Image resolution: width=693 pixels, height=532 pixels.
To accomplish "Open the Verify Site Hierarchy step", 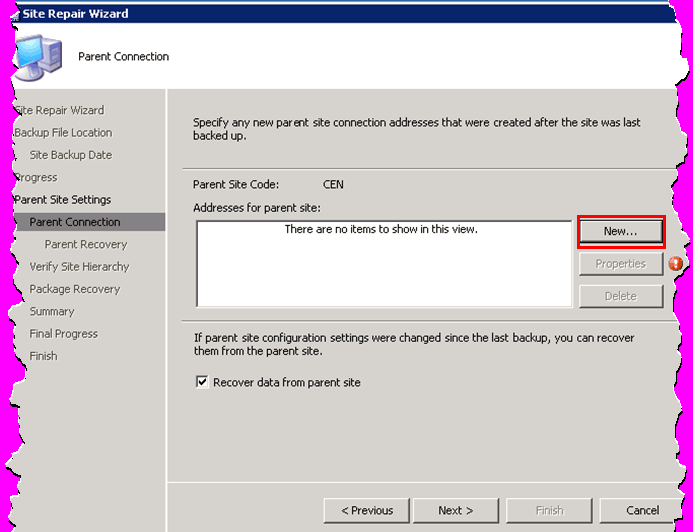I will click(x=80, y=267).
